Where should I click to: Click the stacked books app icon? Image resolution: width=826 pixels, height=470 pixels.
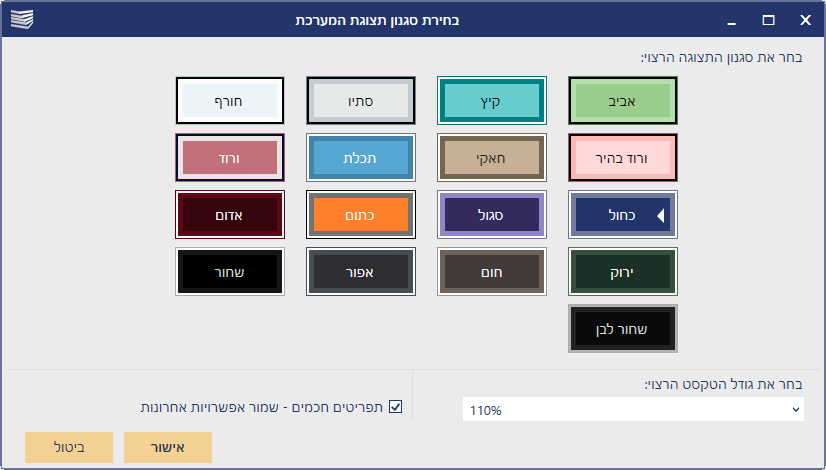22,19
